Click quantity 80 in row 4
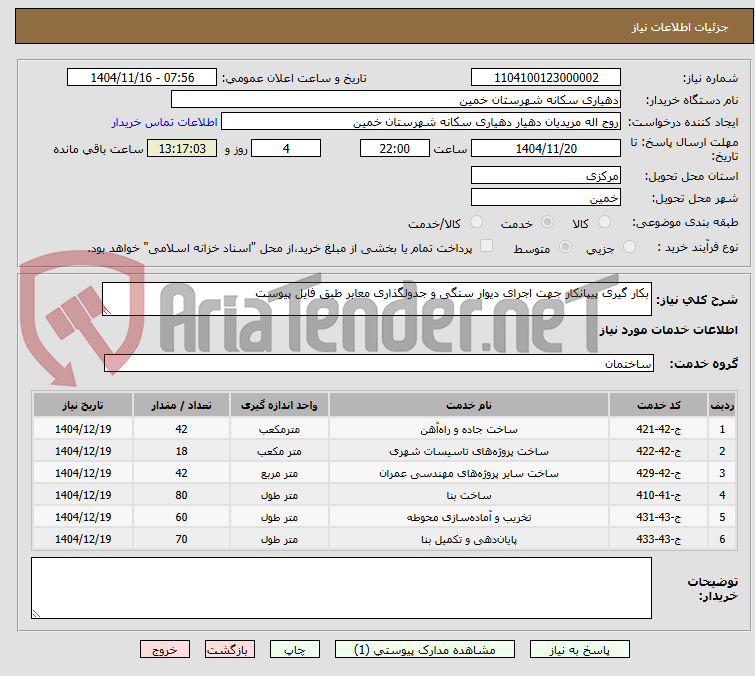 coord(182,495)
